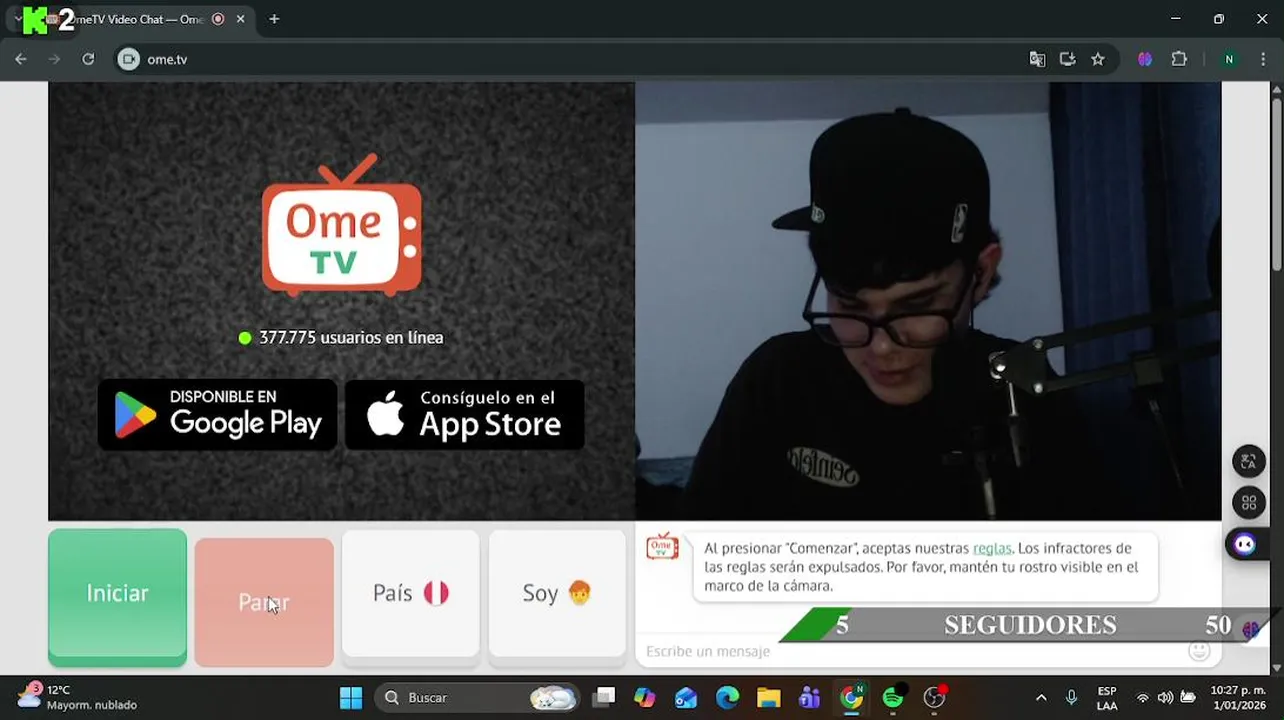Reload the ome.tv page
Viewport: 1284px width, 720px height.
click(88, 59)
